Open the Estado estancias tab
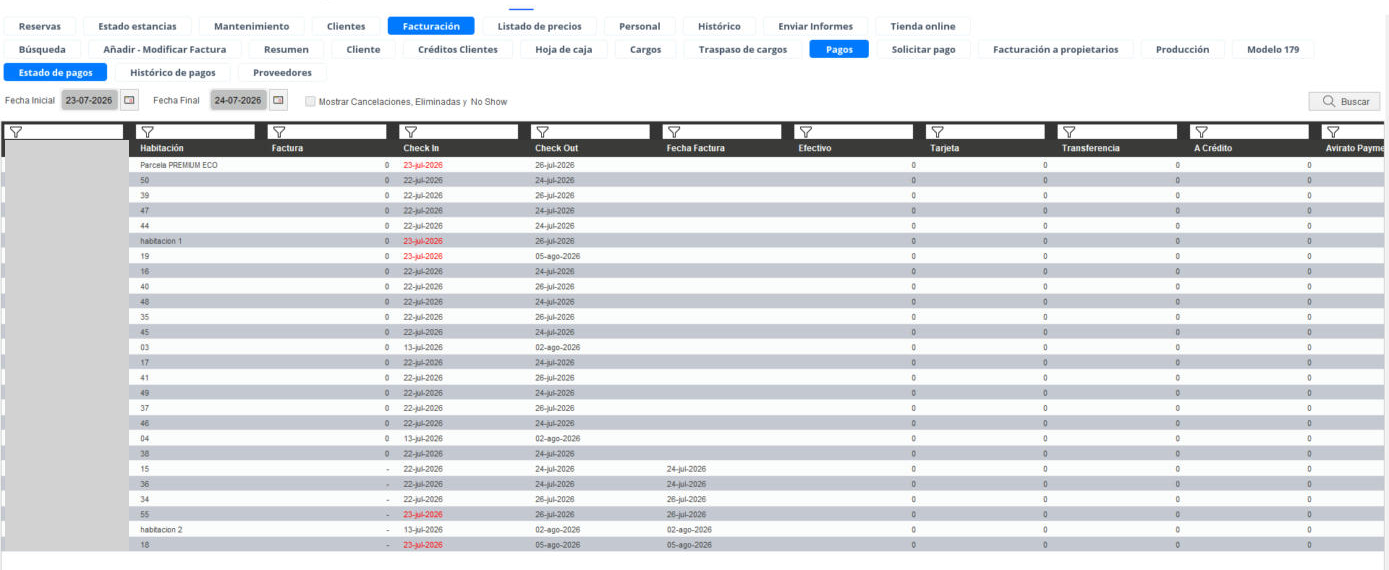1389x570 pixels. [137, 26]
